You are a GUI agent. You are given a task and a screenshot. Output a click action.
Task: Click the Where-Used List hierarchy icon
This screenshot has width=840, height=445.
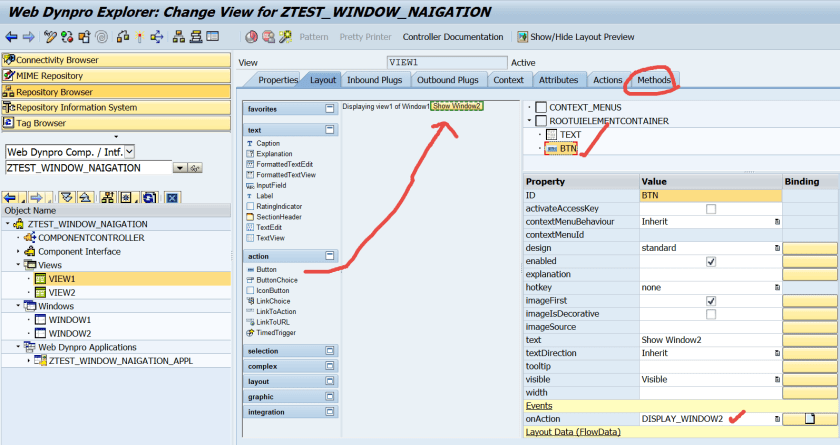pyautogui.click(x=179, y=37)
